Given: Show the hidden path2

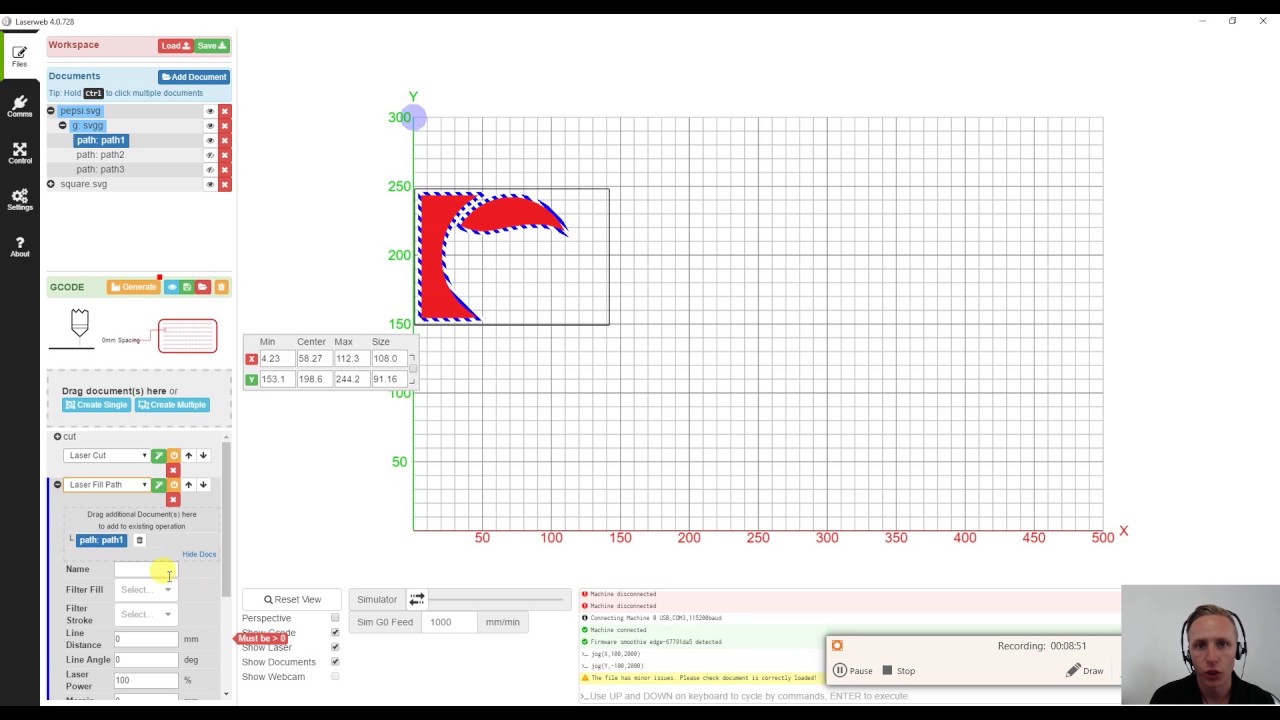Looking at the screenshot, I should click(x=210, y=155).
